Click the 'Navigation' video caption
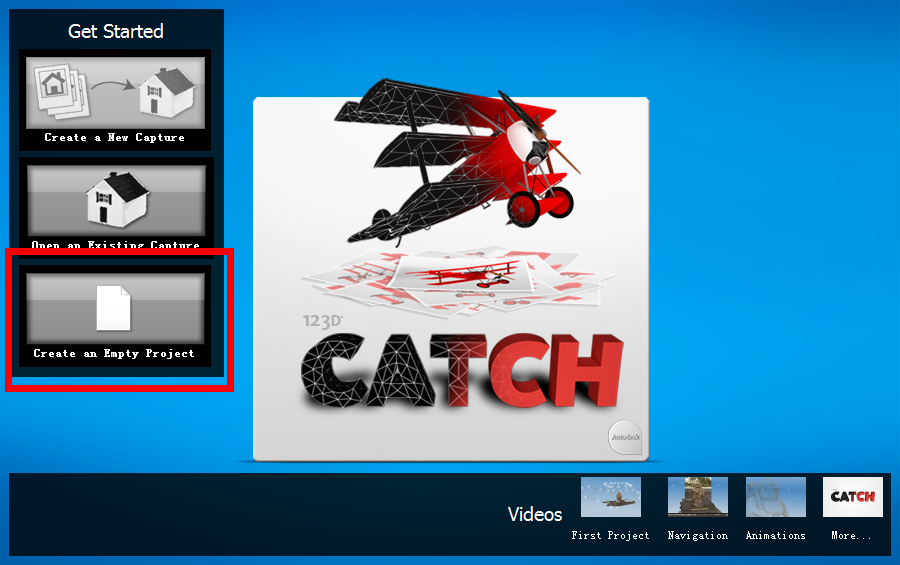Screen dimensions: 900x565 pos(697,535)
